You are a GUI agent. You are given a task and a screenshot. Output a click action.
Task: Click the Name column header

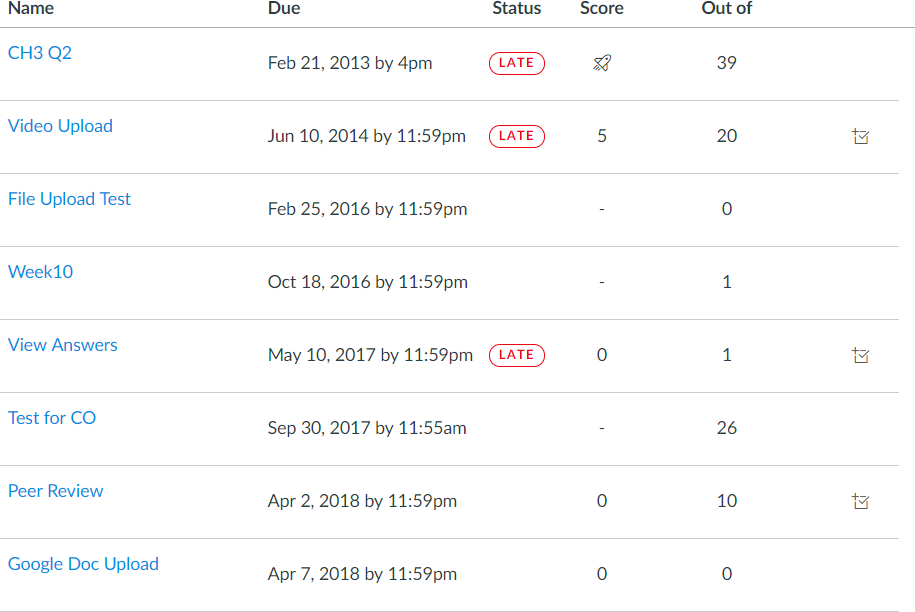31,9
